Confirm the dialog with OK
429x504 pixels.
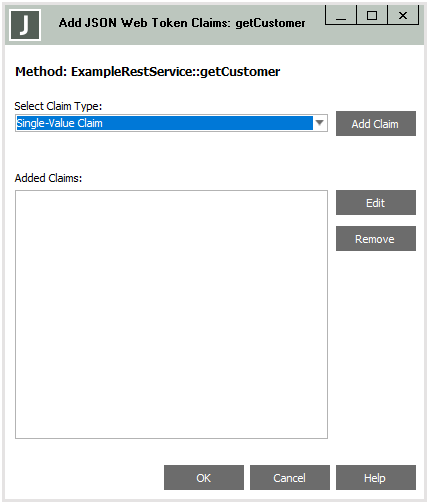204,478
